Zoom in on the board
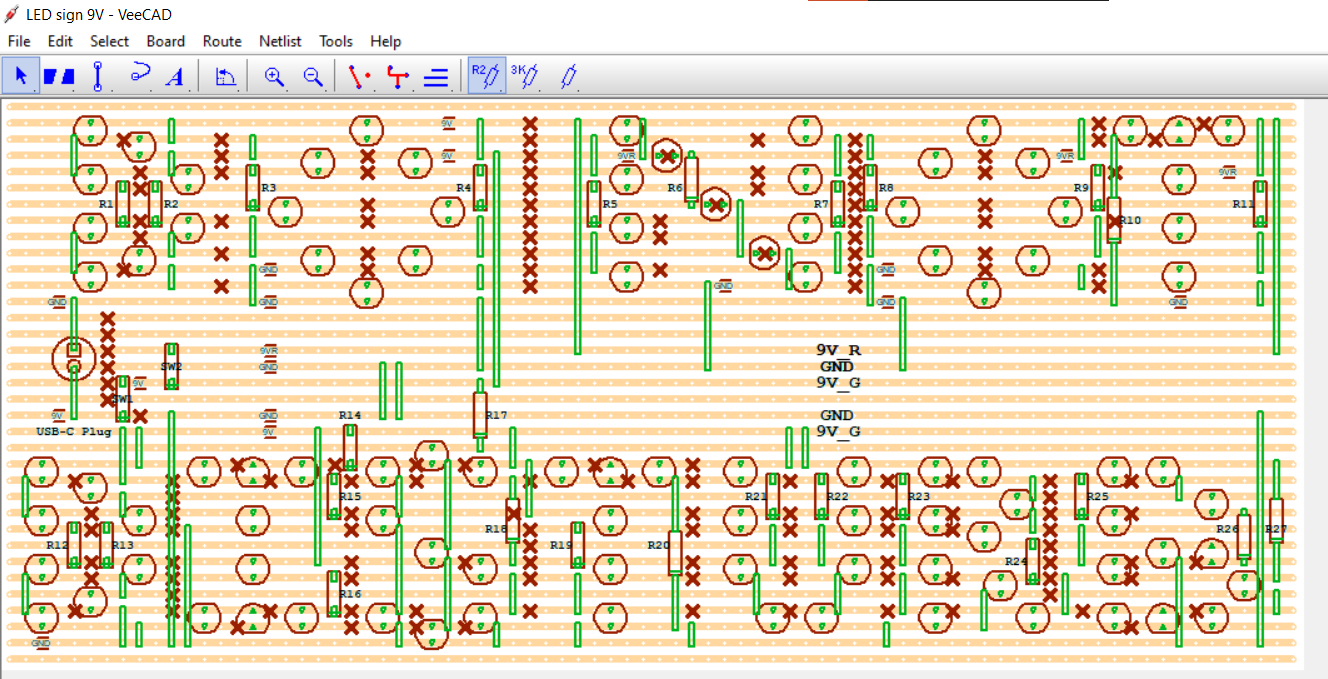 click(x=274, y=76)
